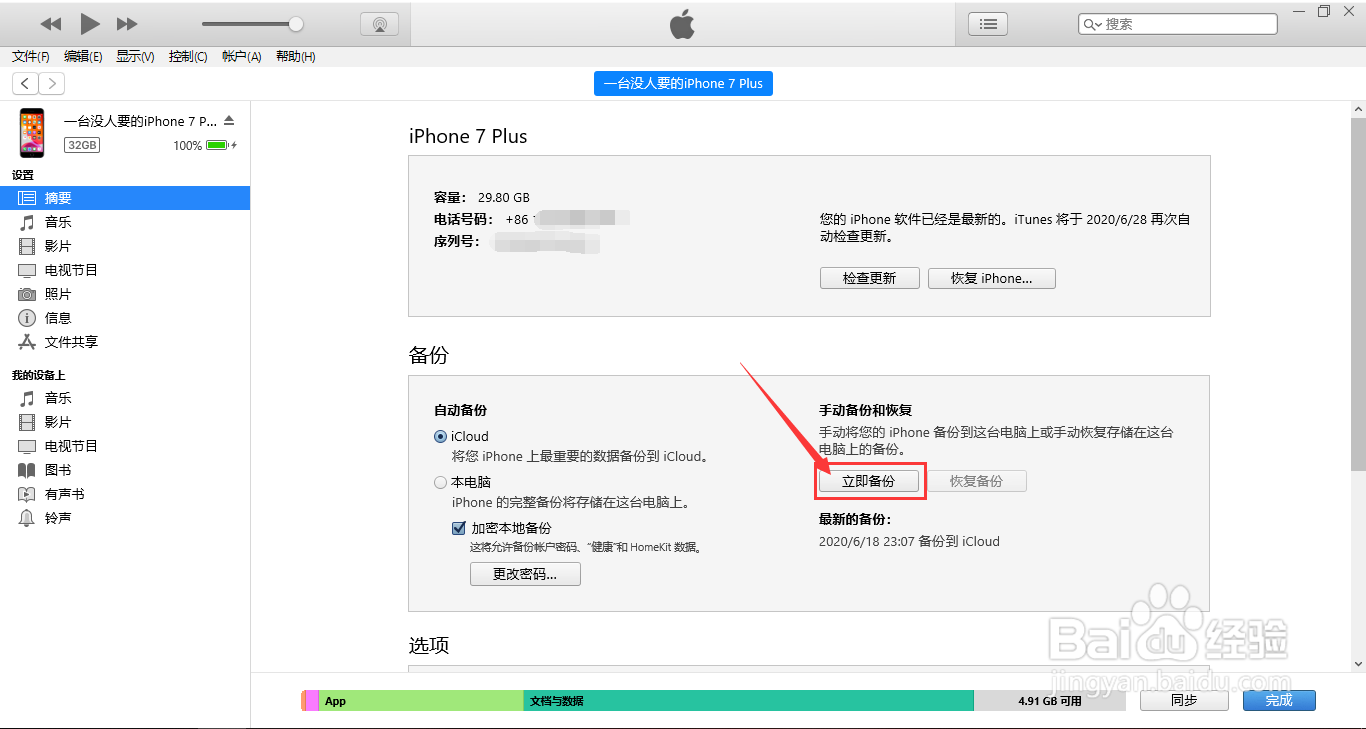Open the 帐户(A) menu

click(x=241, y=57)
